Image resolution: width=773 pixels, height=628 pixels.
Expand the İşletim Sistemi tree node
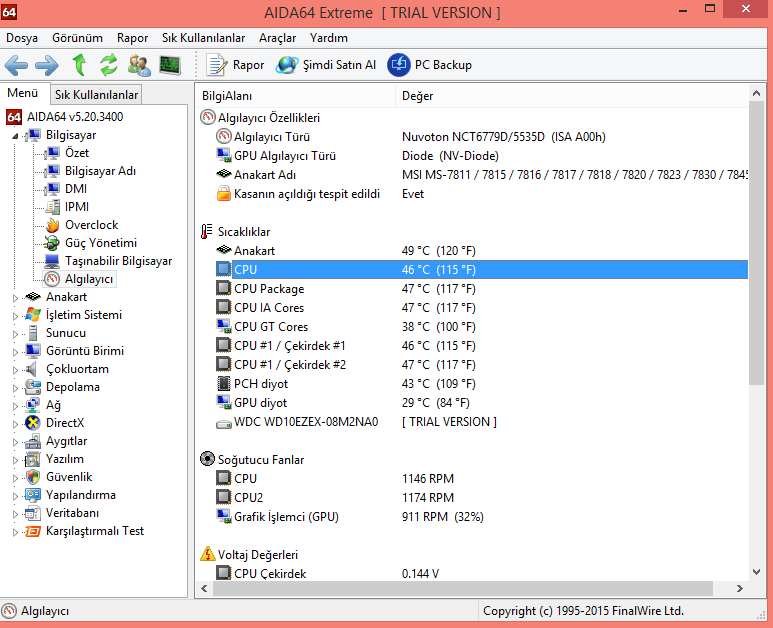point(15,316)
